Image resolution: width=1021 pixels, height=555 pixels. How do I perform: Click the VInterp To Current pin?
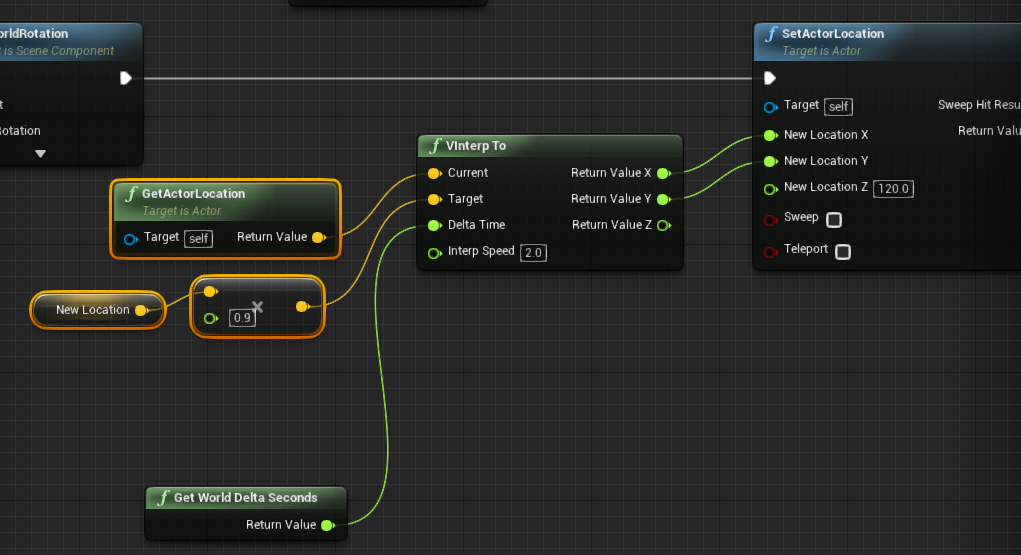(435, 173)
